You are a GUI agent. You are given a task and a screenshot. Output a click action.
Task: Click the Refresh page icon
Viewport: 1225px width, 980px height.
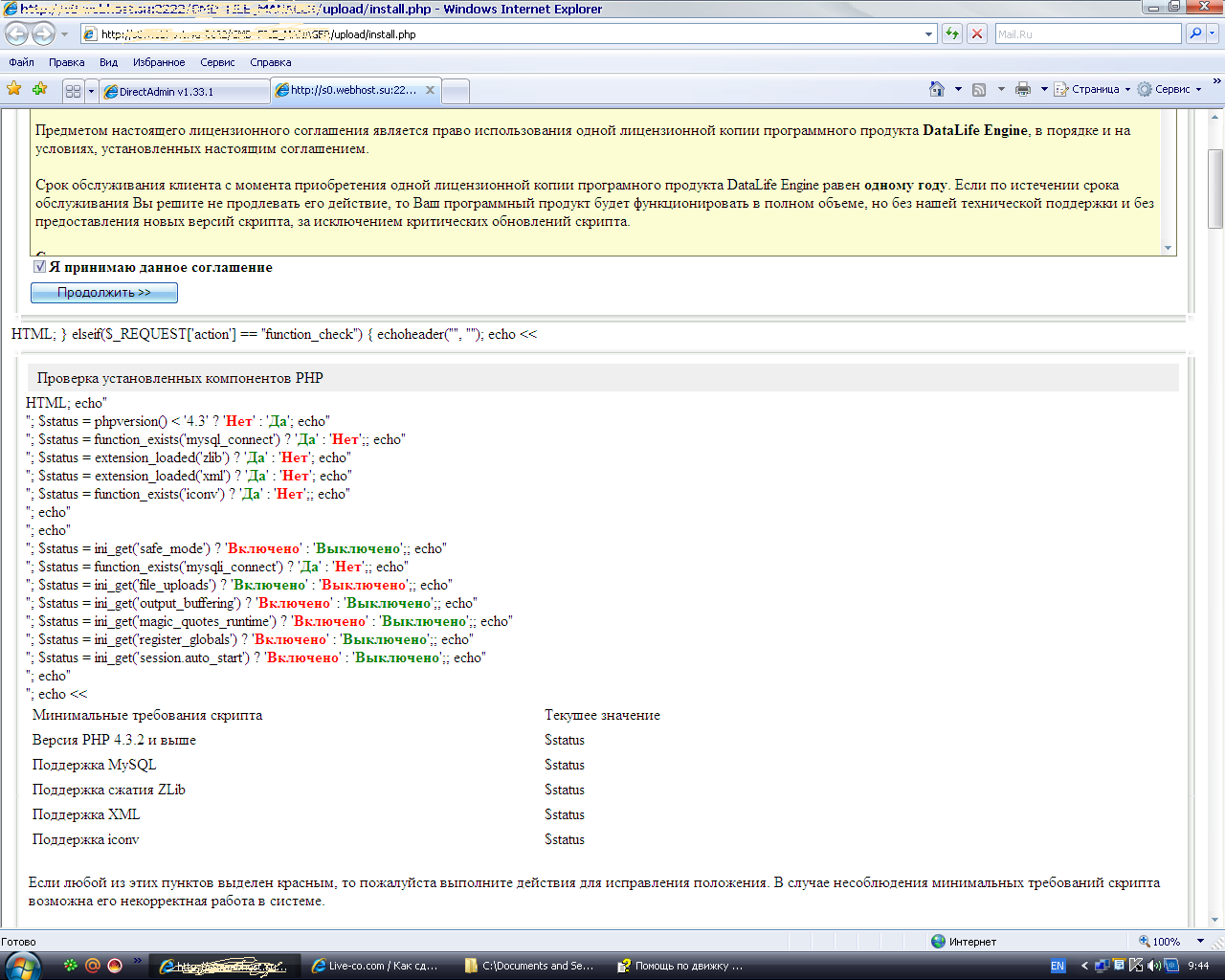[x=952, y=33]
